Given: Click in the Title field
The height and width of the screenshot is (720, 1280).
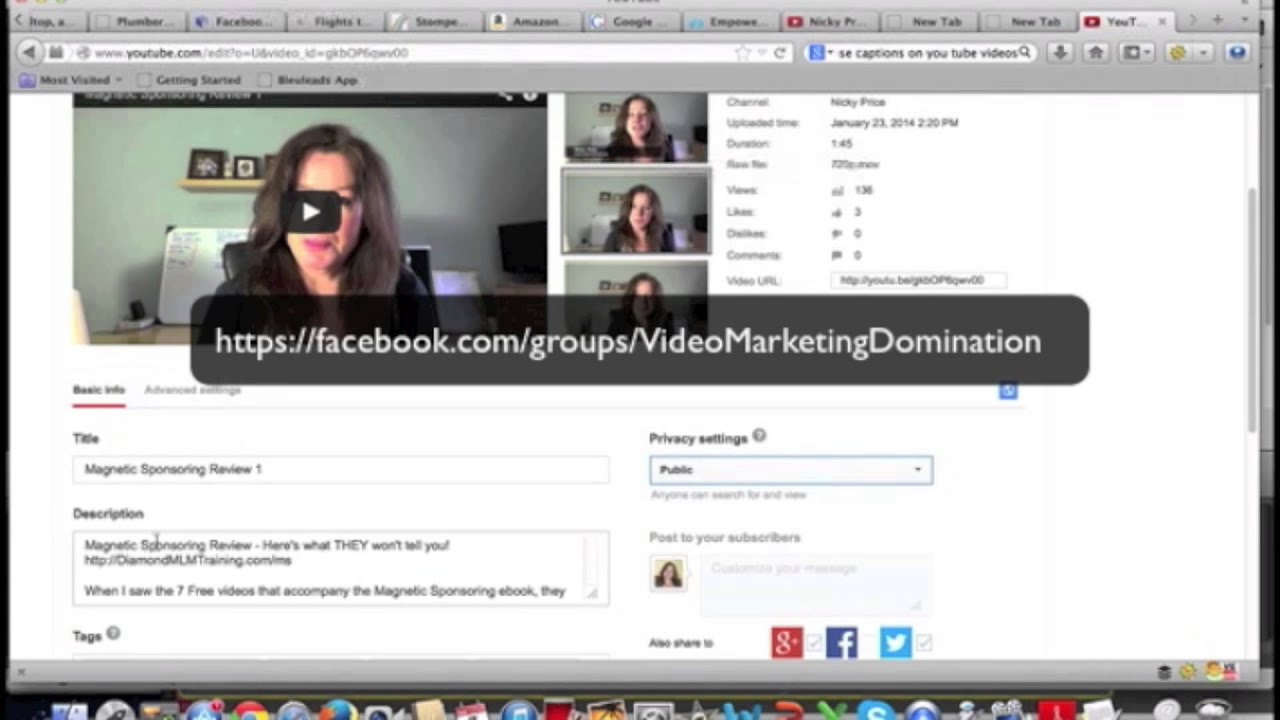Looking at the screenshot, I should point(341,469).
